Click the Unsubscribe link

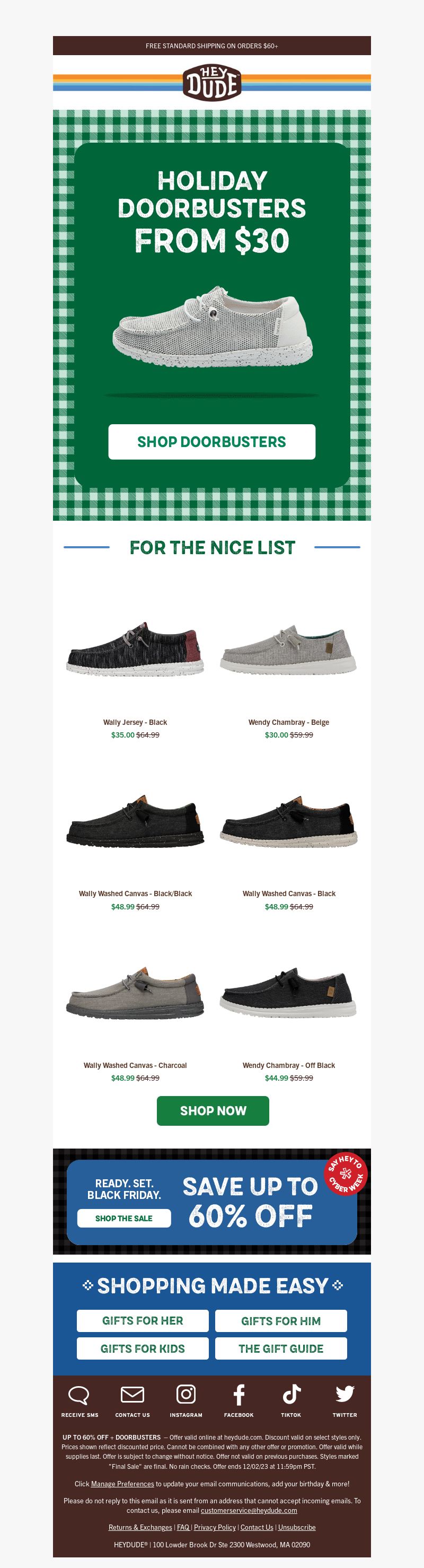[x=297, y=1527]
